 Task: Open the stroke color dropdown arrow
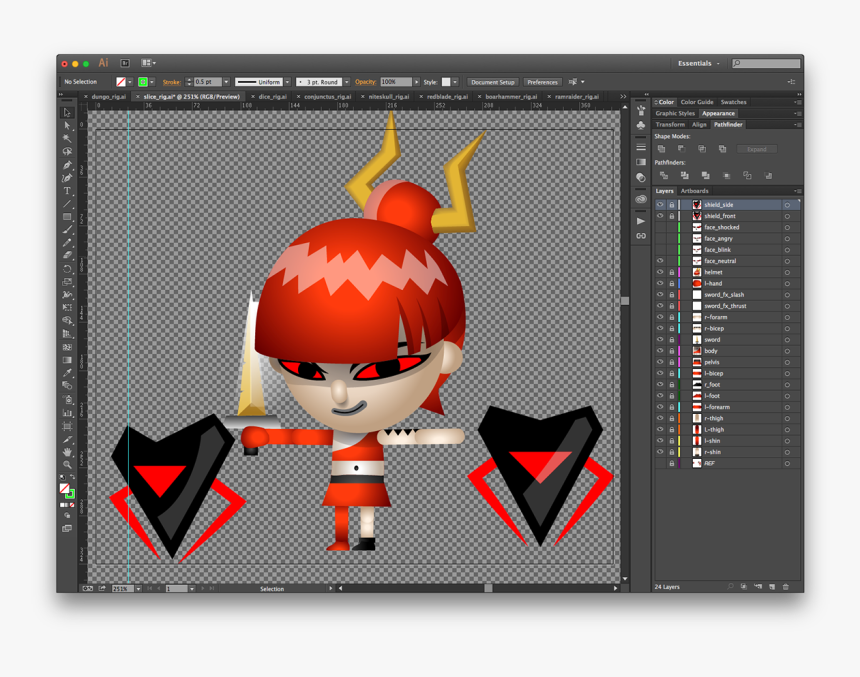(152, 82)
